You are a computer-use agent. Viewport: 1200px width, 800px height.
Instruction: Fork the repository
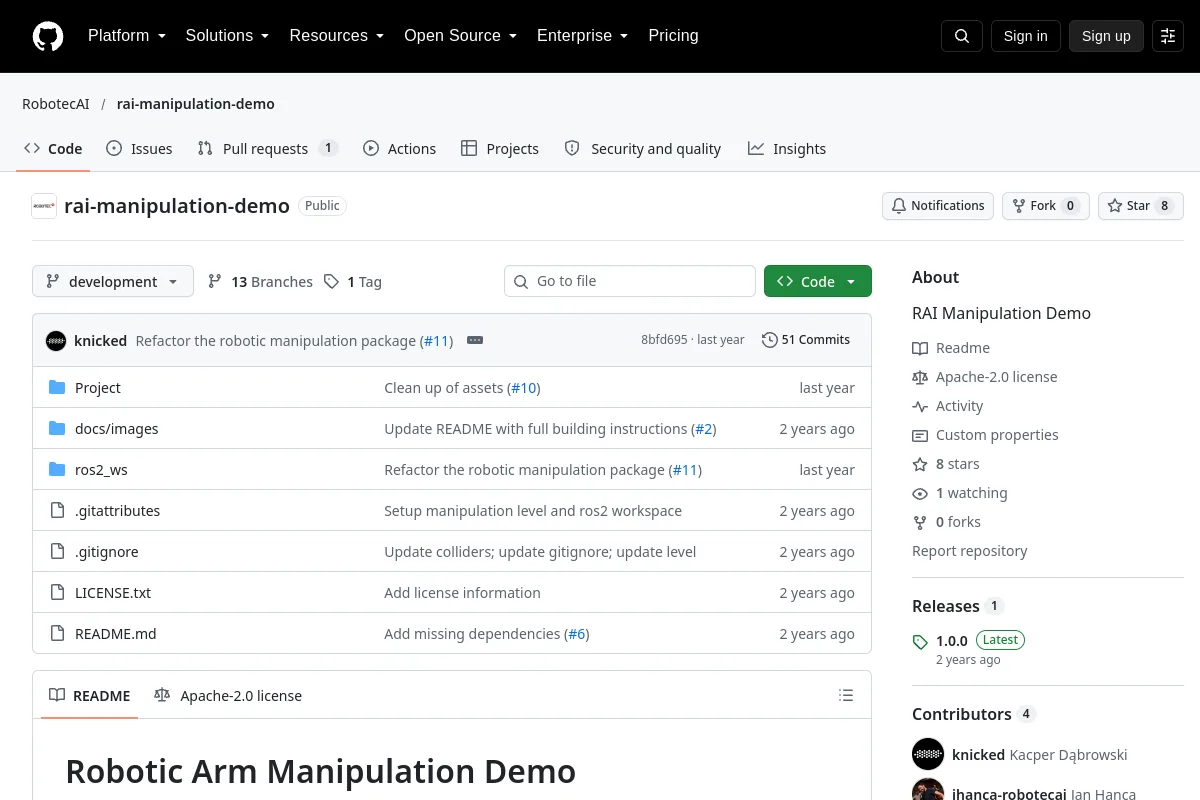tap(1045, 206)
